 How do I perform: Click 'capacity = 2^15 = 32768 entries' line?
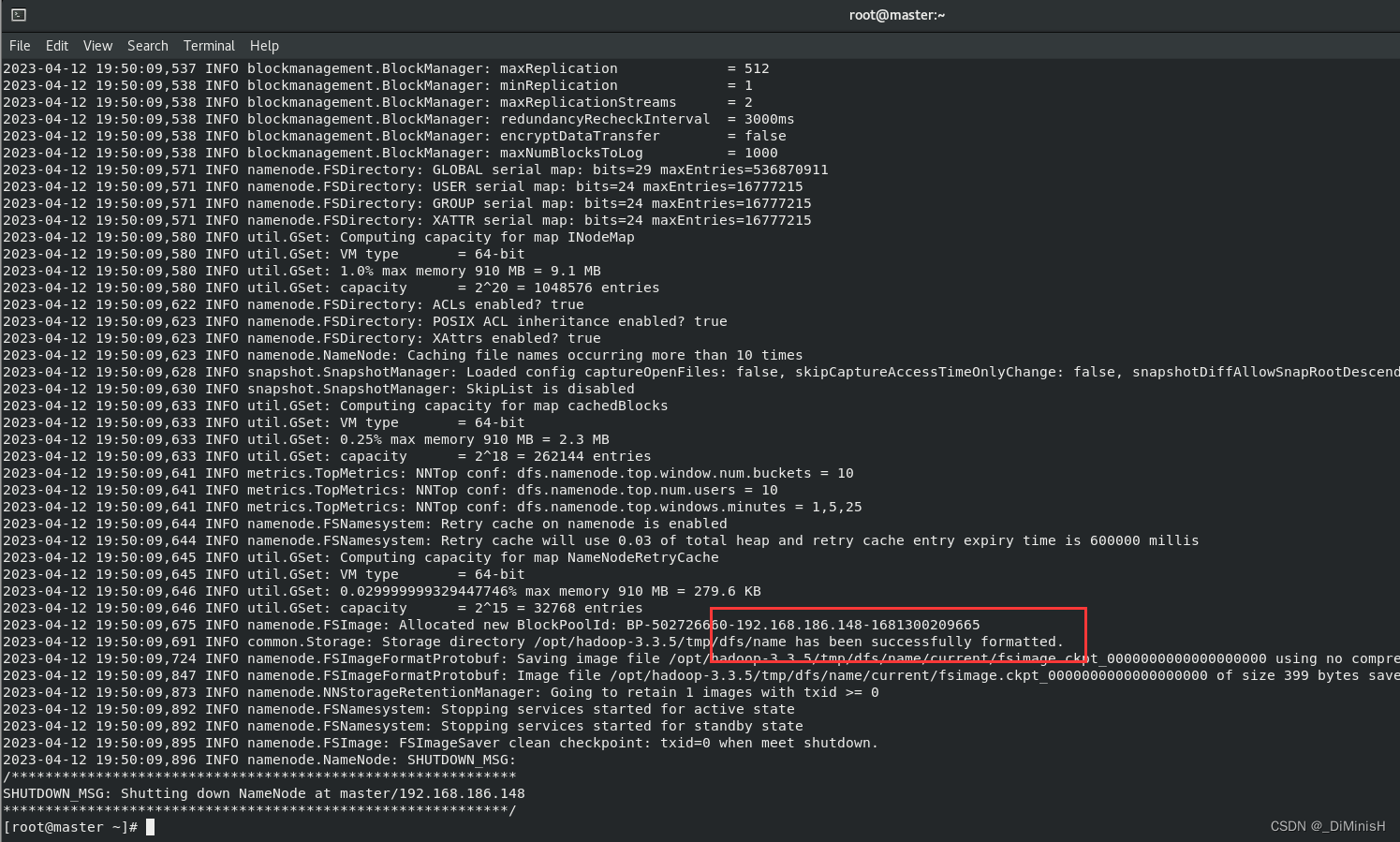click(x=323, y=608)
